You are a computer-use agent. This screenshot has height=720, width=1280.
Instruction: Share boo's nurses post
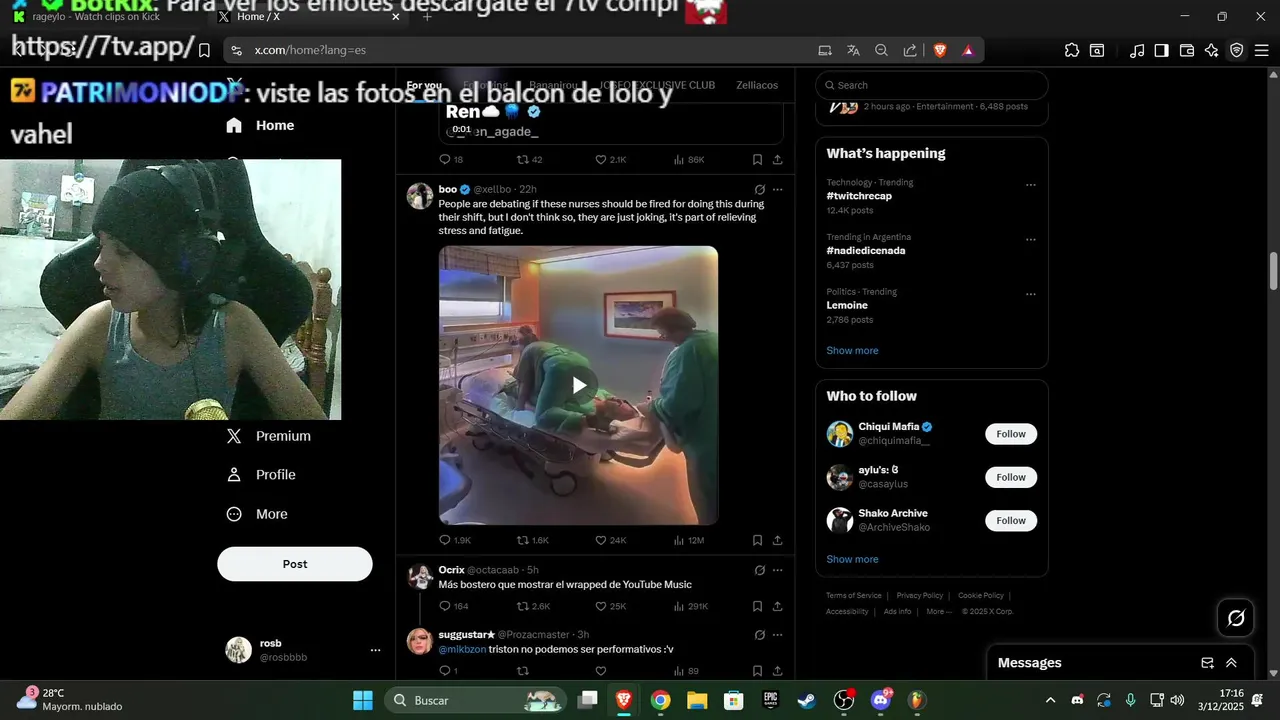click(778, 540)
